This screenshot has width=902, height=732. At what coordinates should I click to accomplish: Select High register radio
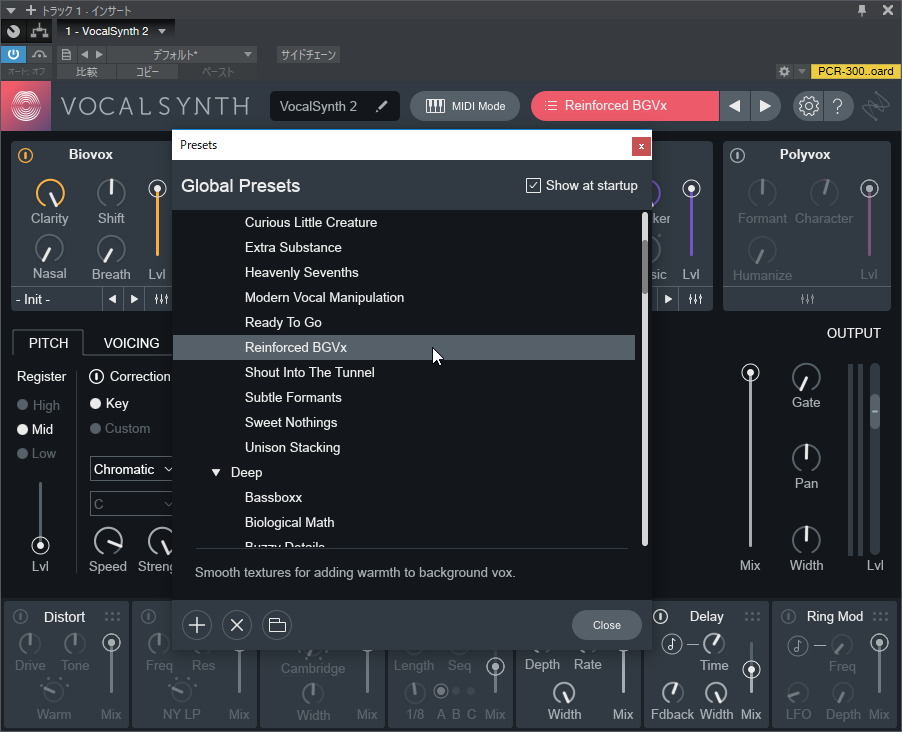pos(22,405)
